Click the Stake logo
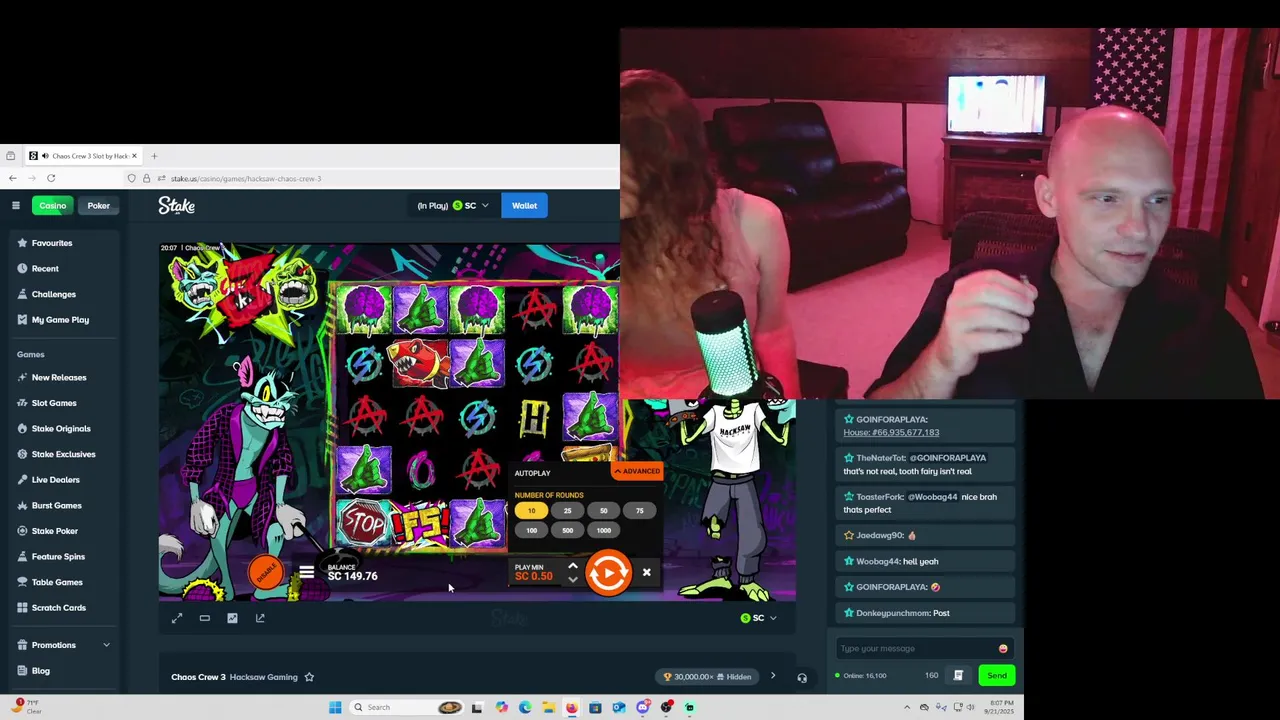Screen dimensions: 1280x720 click(x=176, y=206)
